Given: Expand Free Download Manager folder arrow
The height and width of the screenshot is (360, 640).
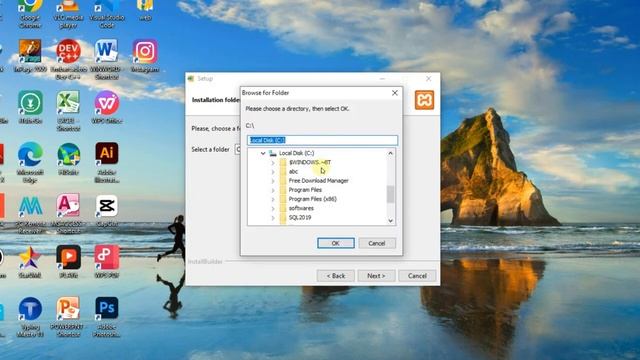Looking at the screenshot, I should pos(273,181).
